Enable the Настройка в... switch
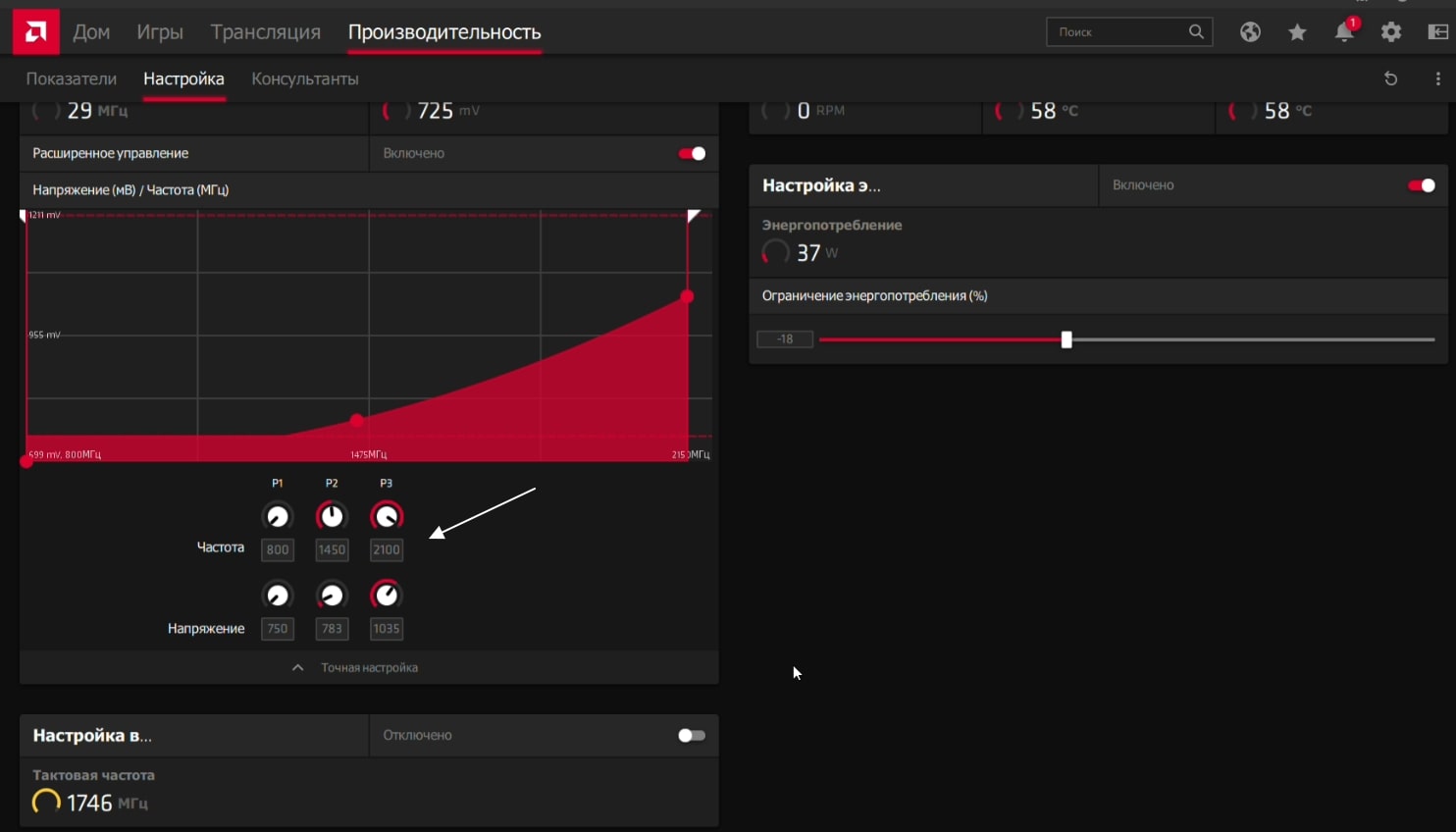The image size is (1456, 832). point(692,736)
